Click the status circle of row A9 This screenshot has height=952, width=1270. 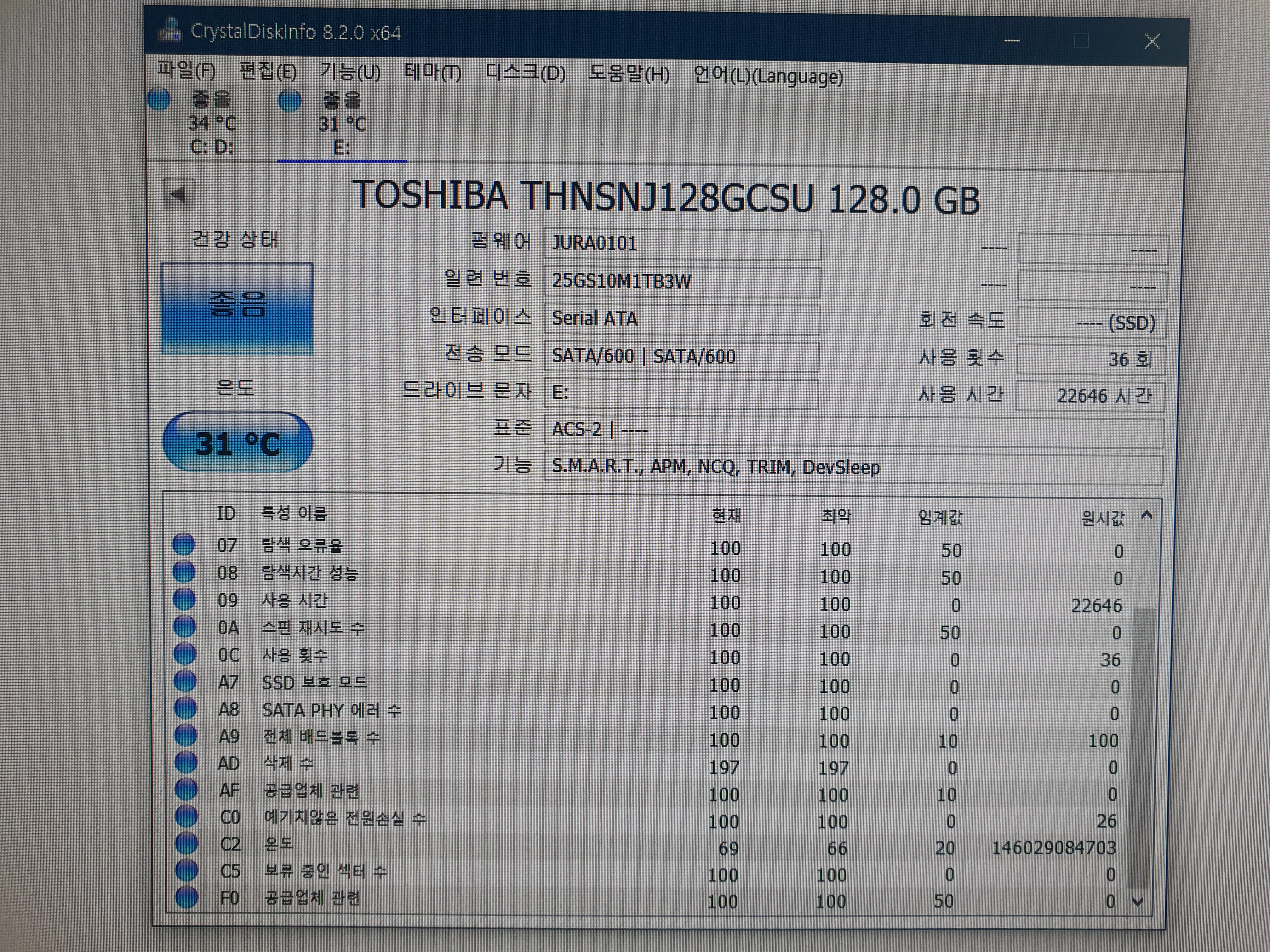[186, 735]
